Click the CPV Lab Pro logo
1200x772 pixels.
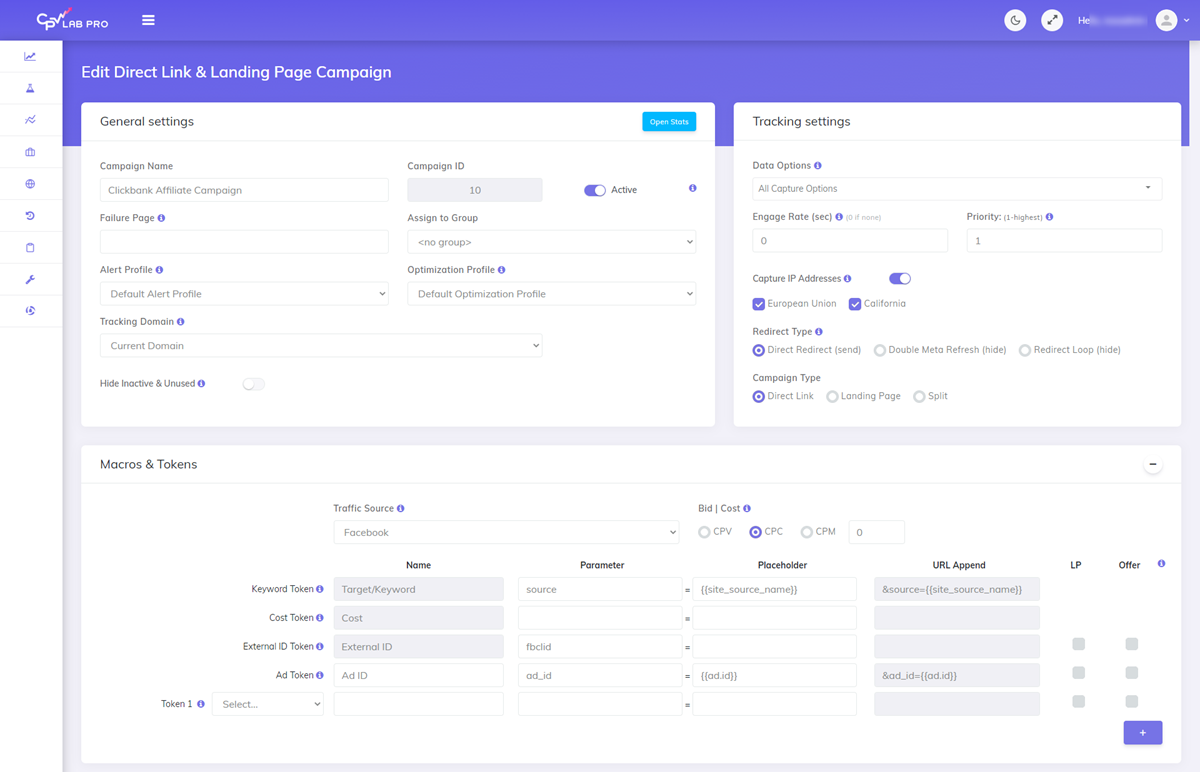[x=72, y=20]
